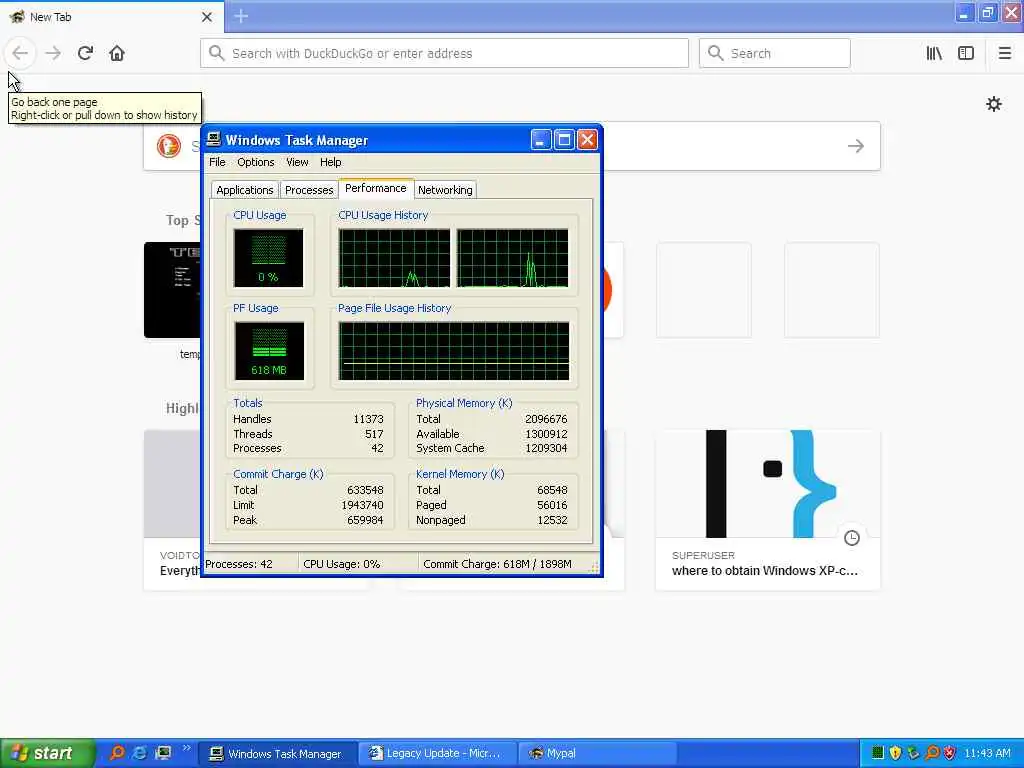Click Commit Charge Total 633548
The height and width of the screenshot is (768, 1024).
(365, 490)
